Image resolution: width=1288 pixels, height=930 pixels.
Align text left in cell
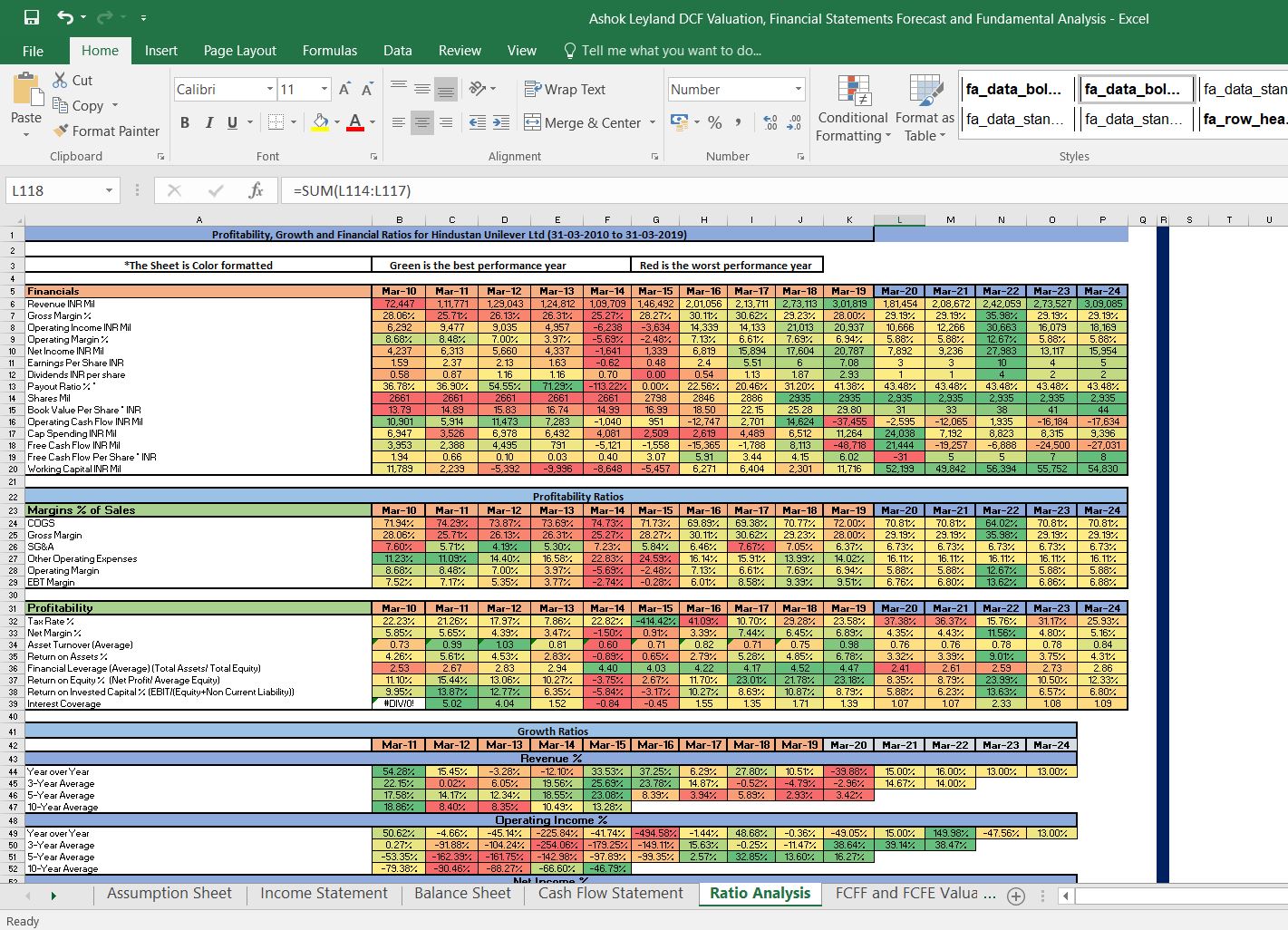pyautogui.click(x=399, y=122)
